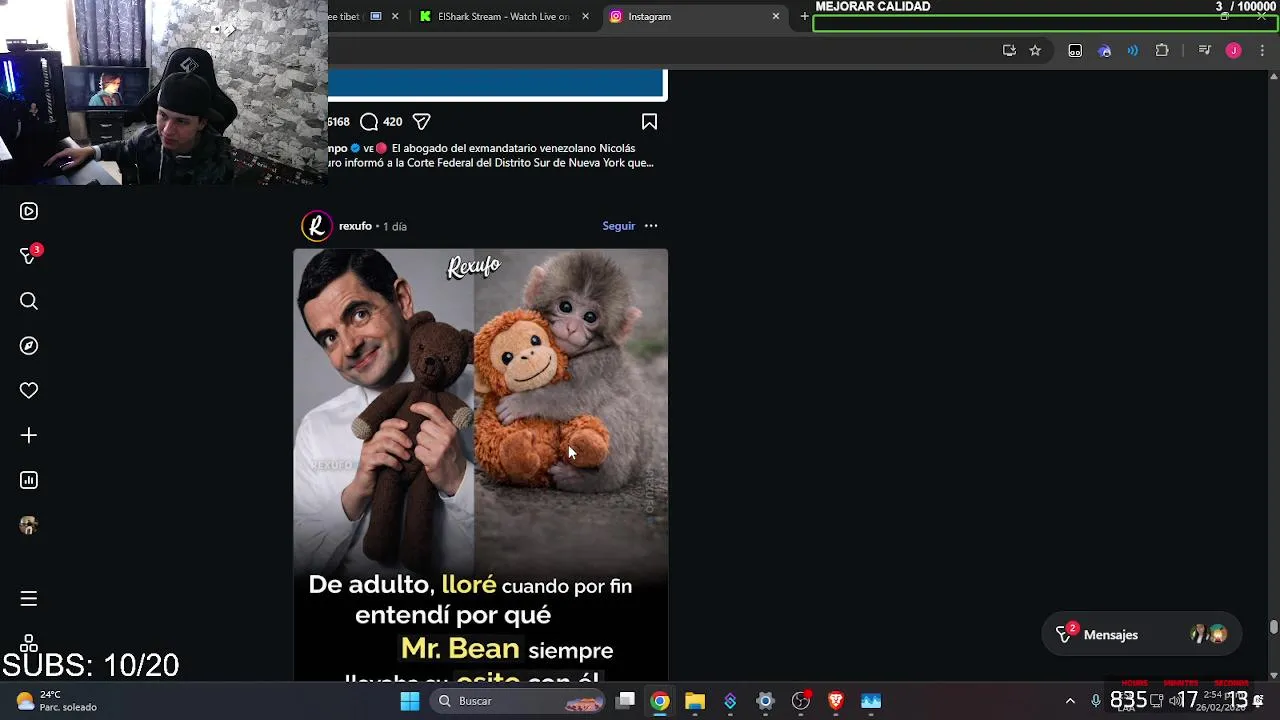The width and height of the screenshot is (1280, 720).
Task: Open notifications heart icon in sidebar
Action: (29, 391)
